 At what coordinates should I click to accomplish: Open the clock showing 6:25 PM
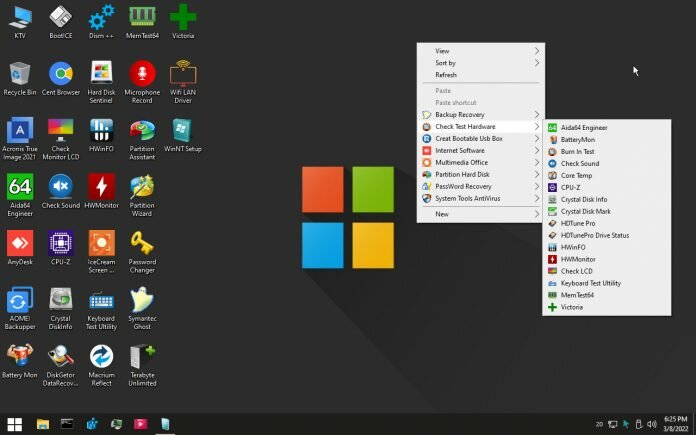pyautogui.click(x=676, y=424)
